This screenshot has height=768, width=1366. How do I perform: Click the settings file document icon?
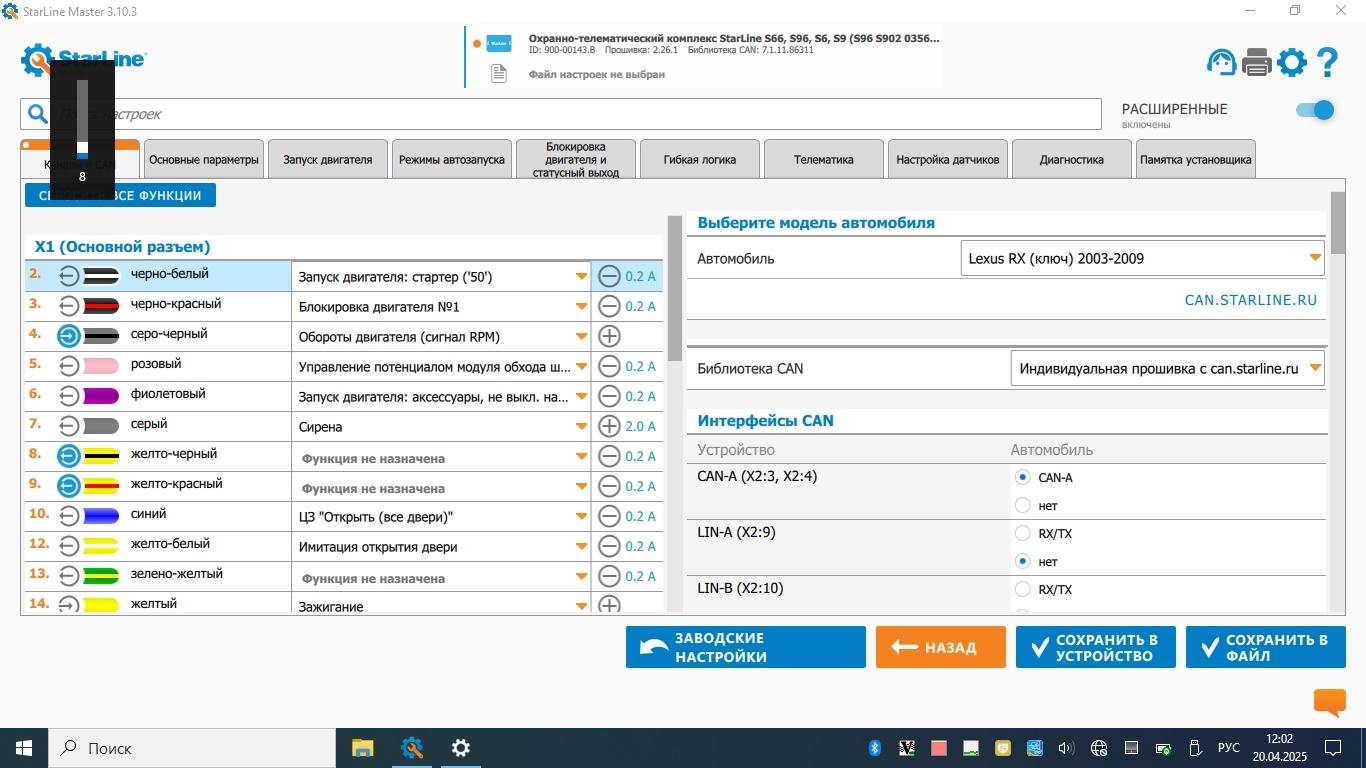pyautogui.click(x=498, y=74)
